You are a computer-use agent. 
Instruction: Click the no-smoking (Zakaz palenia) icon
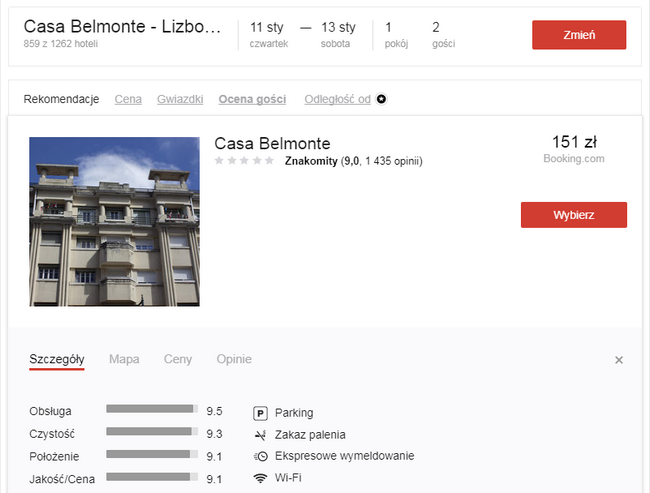[x=261, y=435]
